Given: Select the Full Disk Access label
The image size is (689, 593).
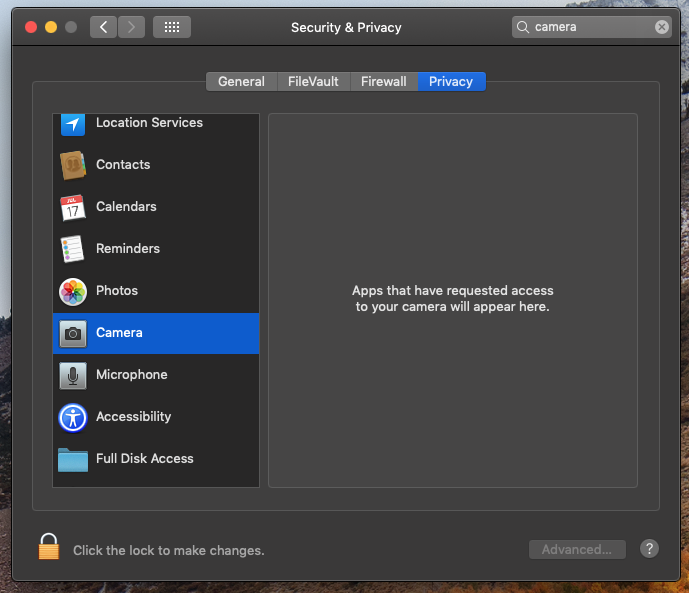Looking at the screenshot, I should click(x=145, y=459).
